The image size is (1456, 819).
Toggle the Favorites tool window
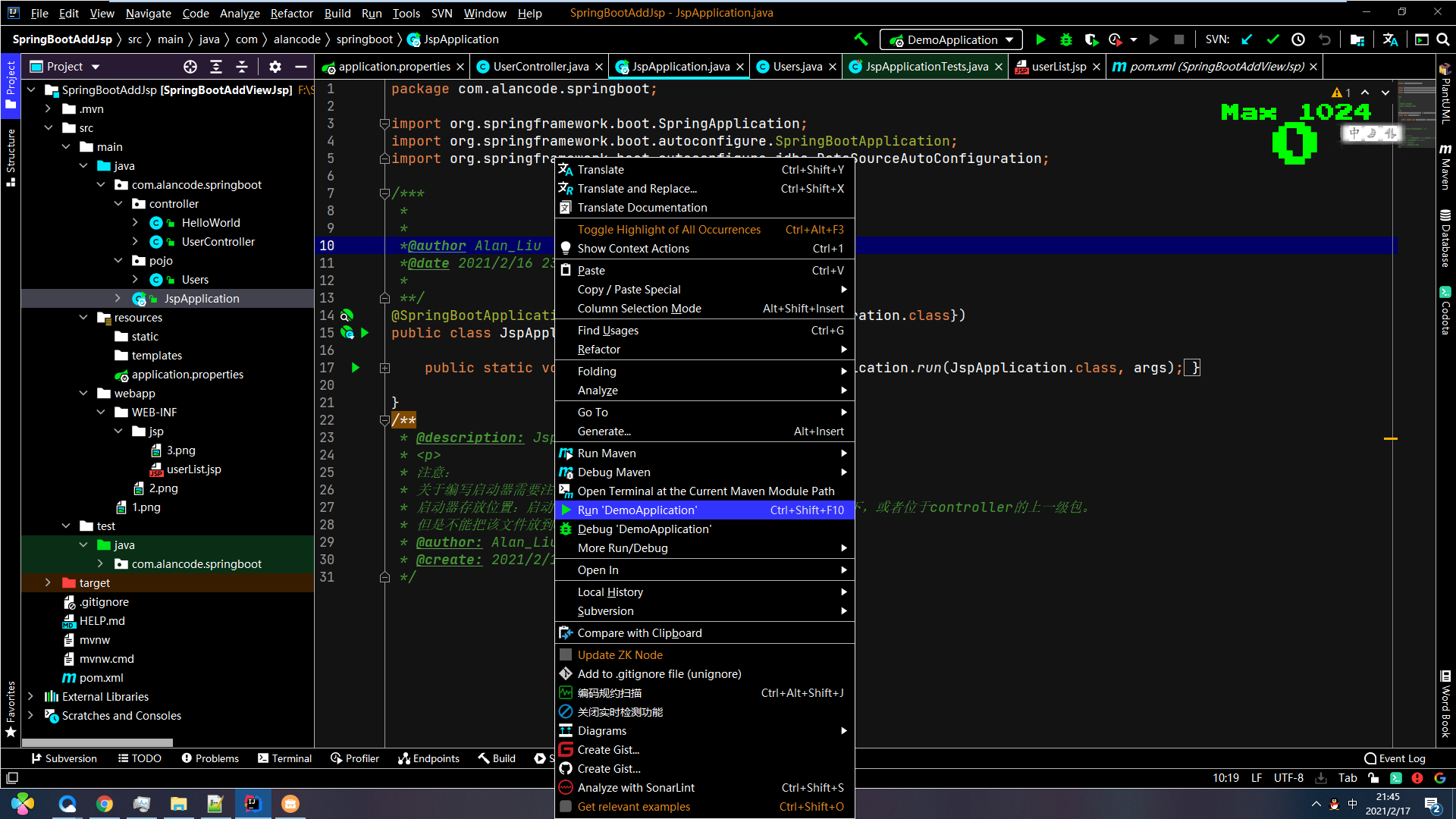11,709
